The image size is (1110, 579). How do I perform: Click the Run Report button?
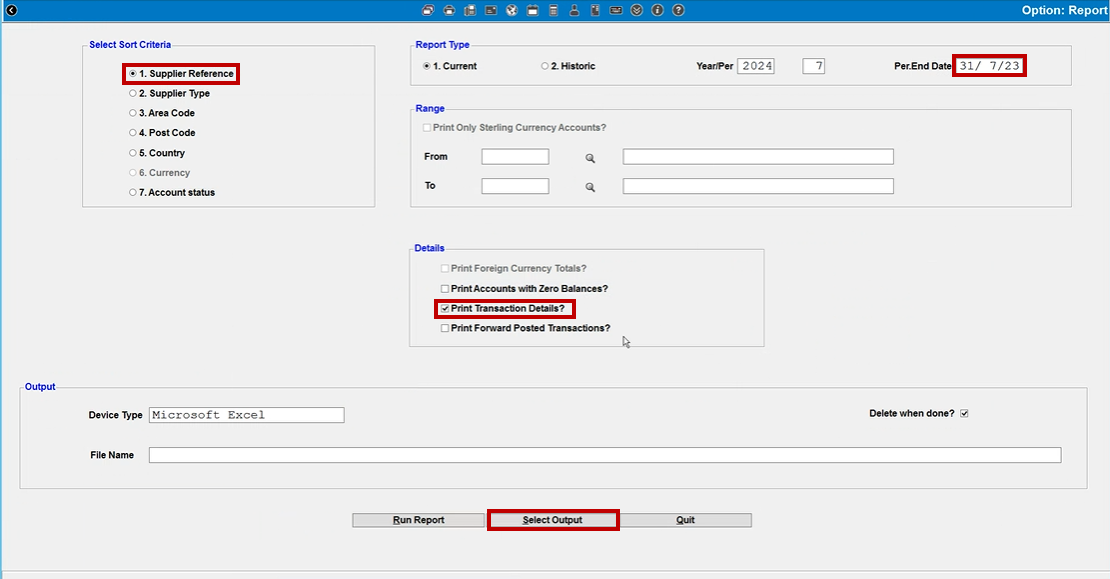[418, 520]
